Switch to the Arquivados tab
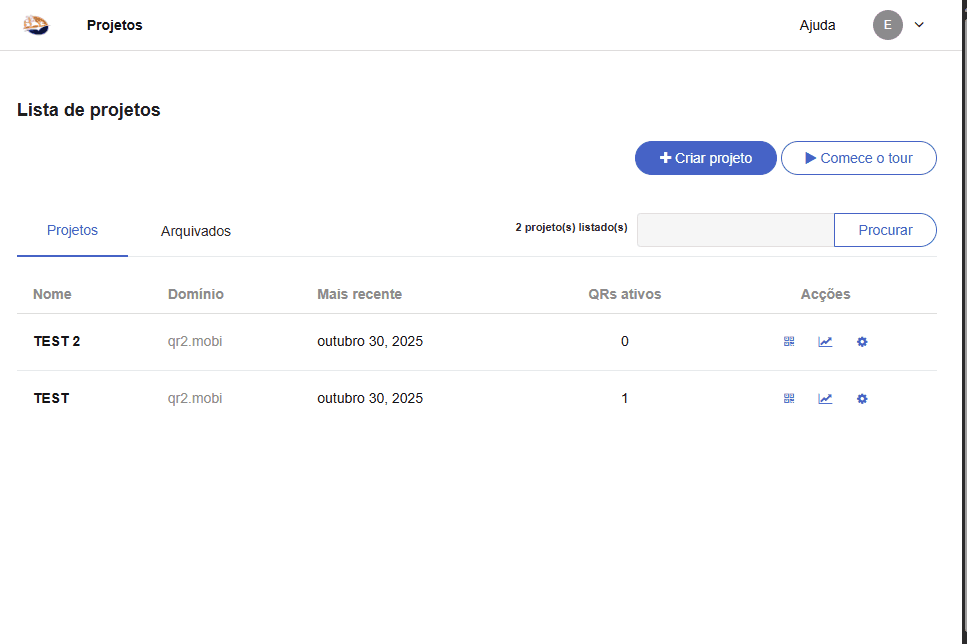Viewport: 967px width, 644px height. click(196, 231)
